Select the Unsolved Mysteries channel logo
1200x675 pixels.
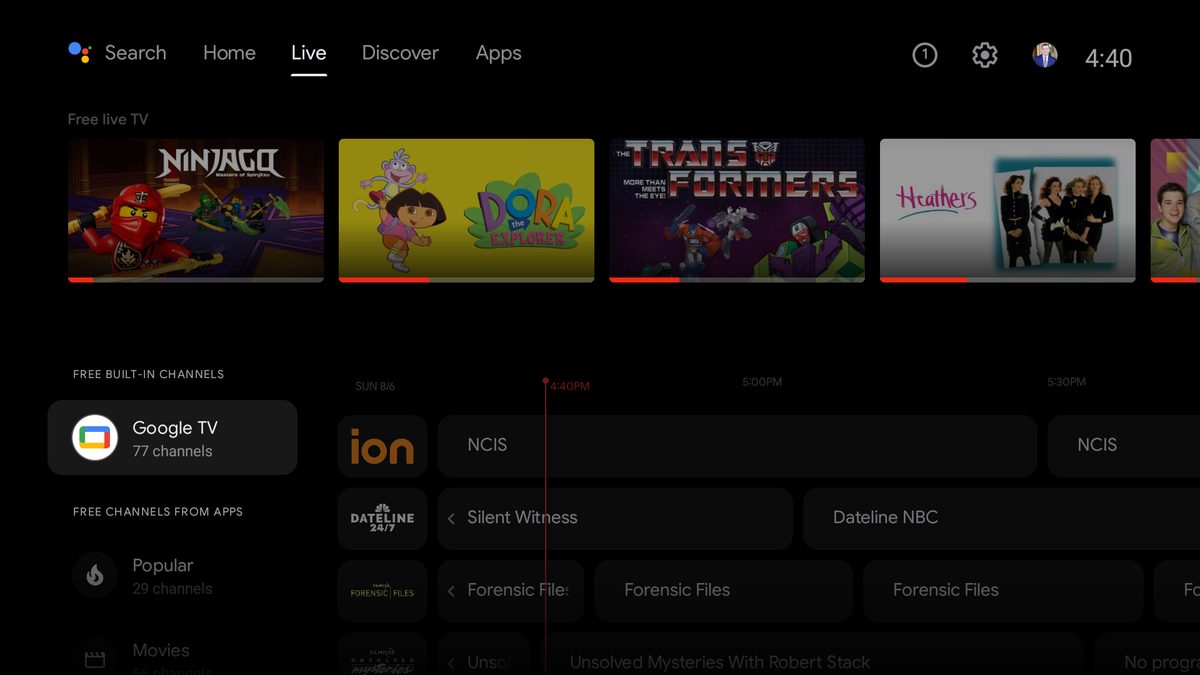(x=382, y=654)
